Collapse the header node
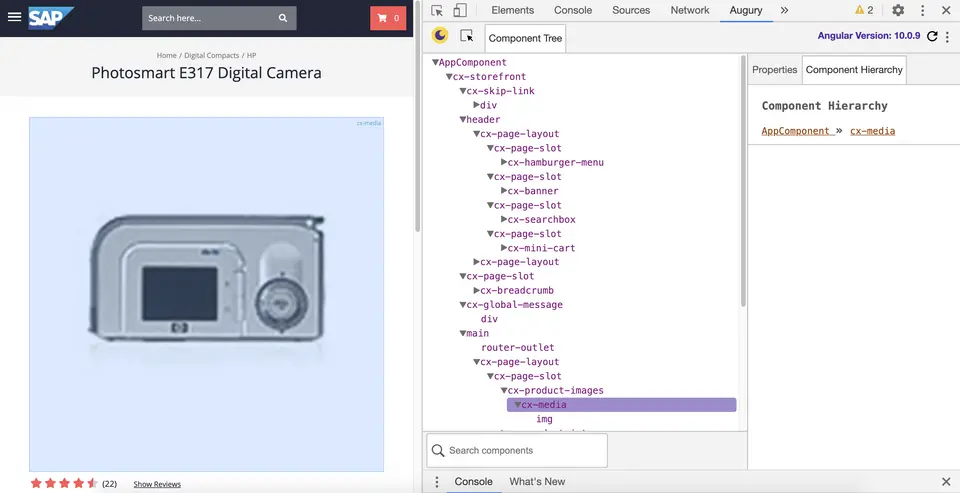 tap(463, 119)
